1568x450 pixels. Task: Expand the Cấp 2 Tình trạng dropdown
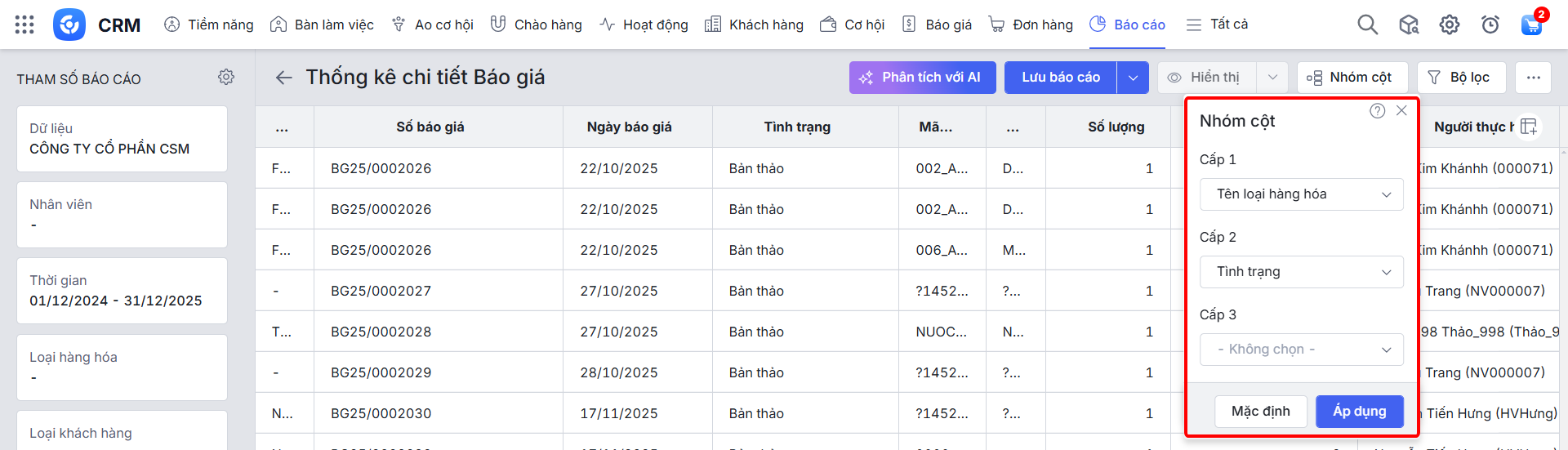[1301, 272]
